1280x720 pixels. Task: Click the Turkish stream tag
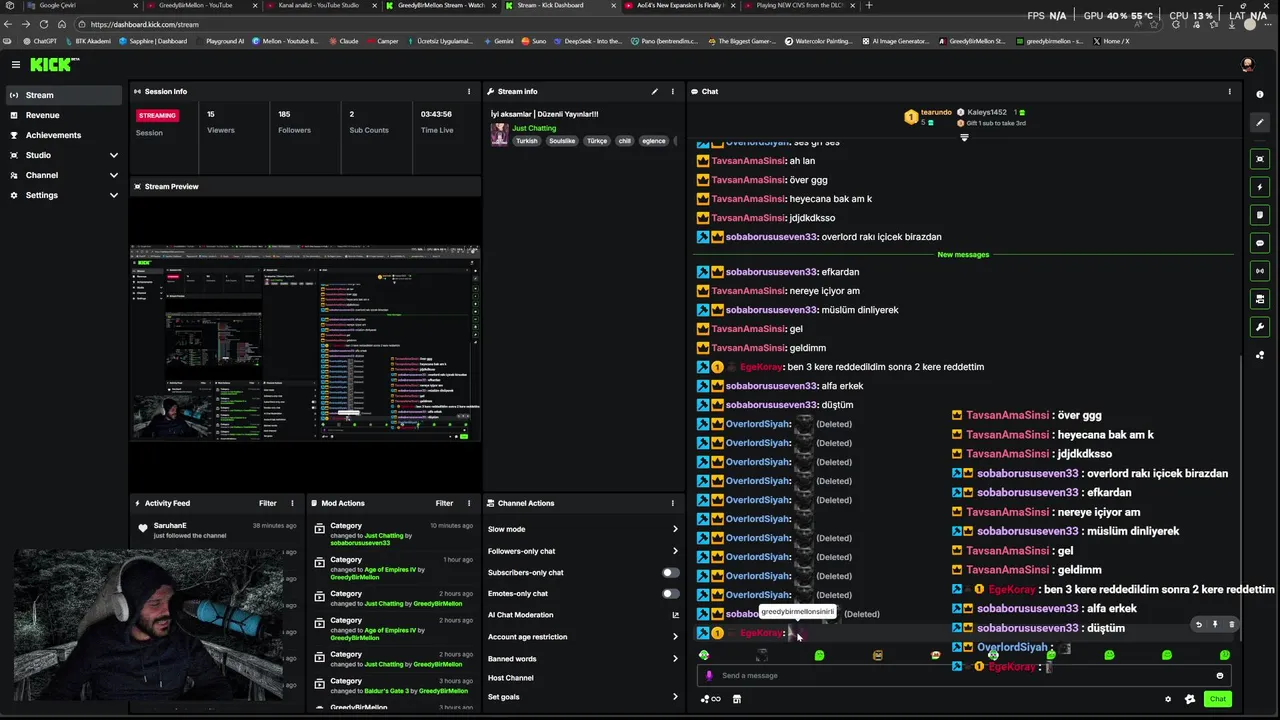pyautogui.click(x=526, y=141)
